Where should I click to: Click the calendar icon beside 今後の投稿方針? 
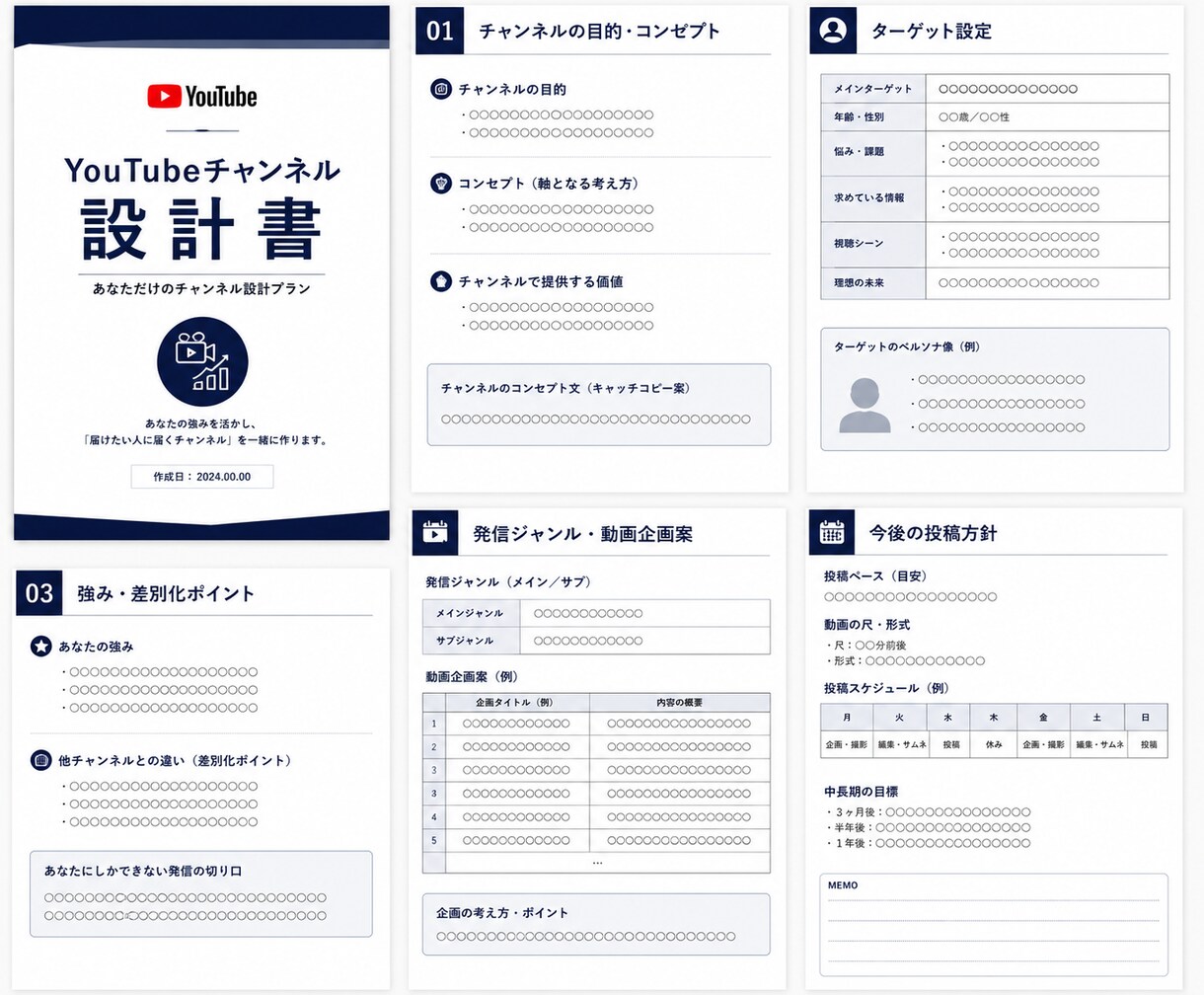tap(832, 532)
